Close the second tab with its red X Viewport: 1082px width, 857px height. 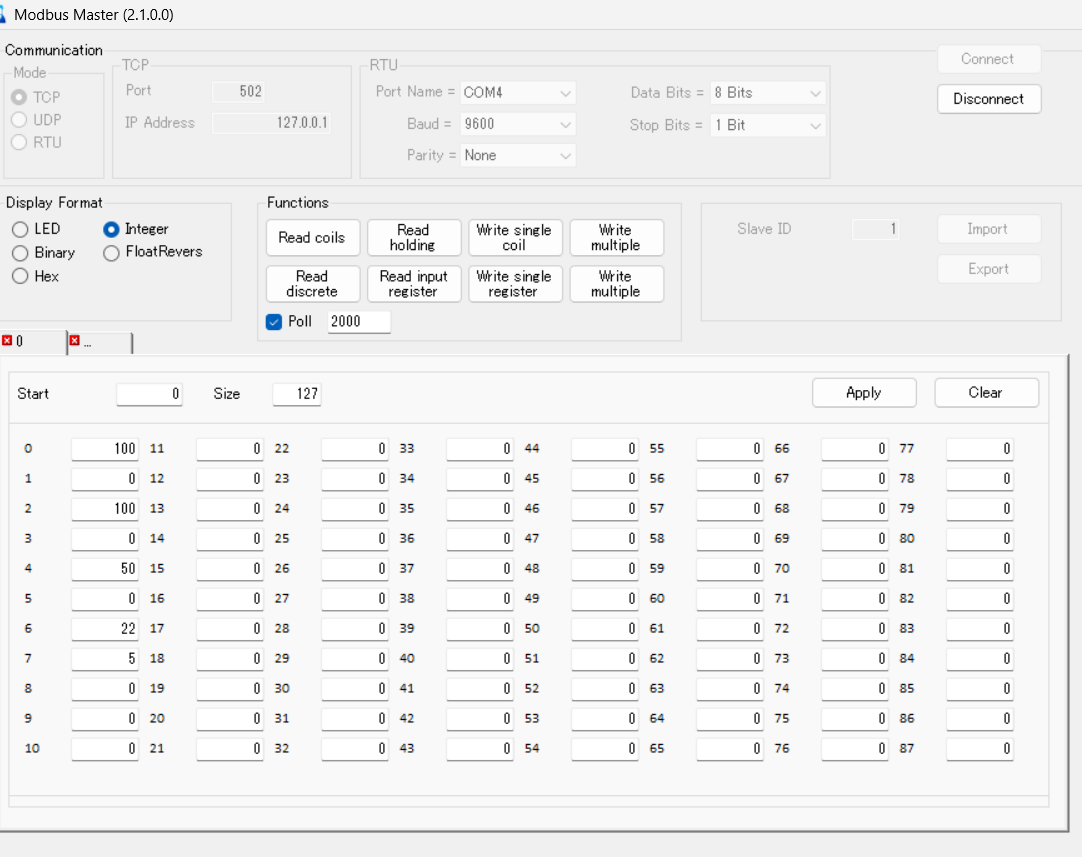(x=74, y=341)
